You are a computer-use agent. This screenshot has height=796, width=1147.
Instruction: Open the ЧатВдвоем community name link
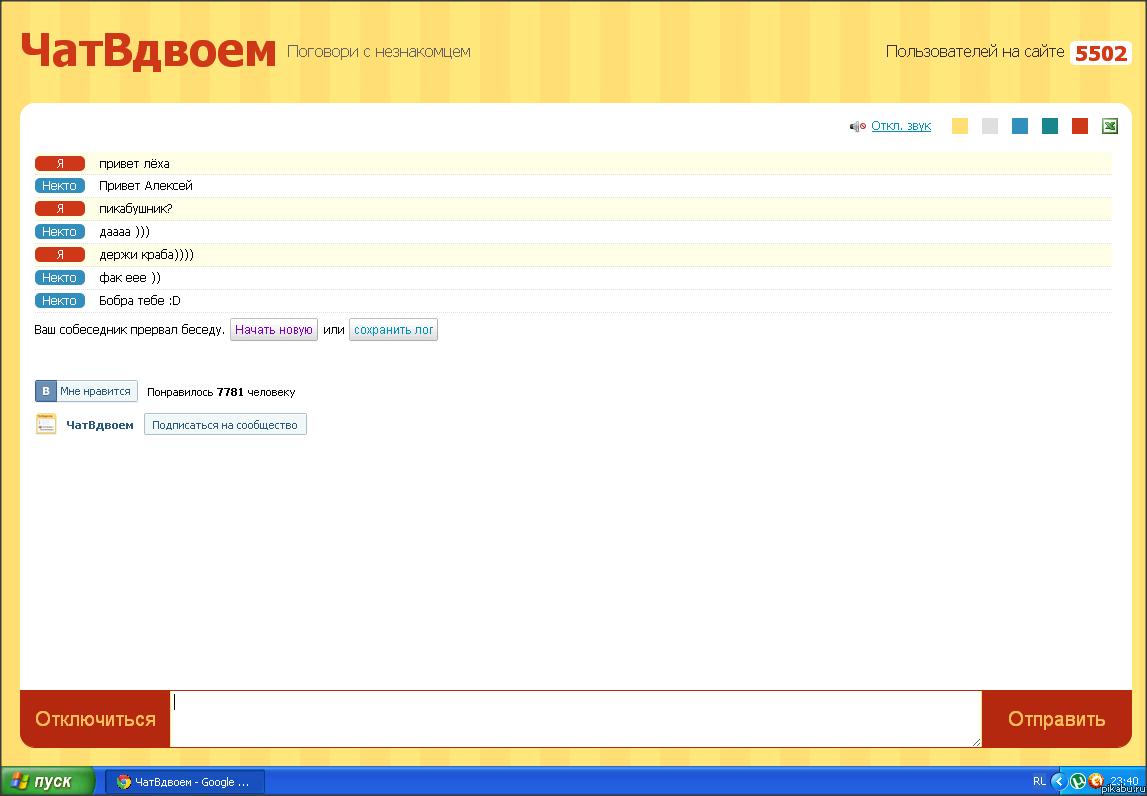coord(100,425)
